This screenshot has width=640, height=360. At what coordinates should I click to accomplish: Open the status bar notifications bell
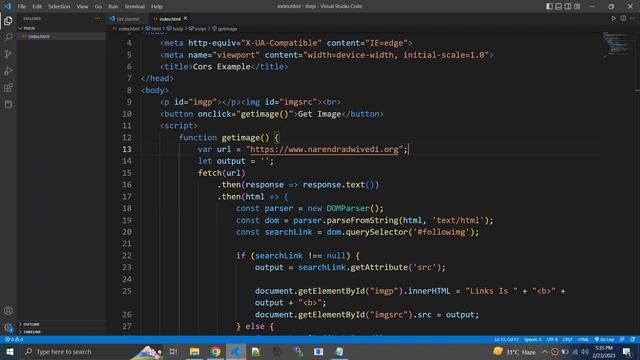632,340
